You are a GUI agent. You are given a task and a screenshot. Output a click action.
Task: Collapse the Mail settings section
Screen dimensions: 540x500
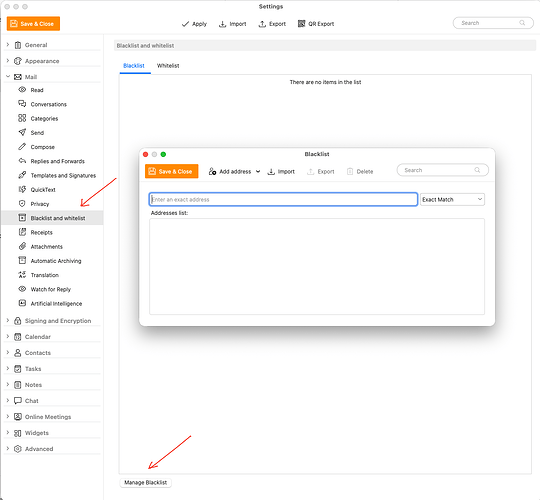click(8, 77)
